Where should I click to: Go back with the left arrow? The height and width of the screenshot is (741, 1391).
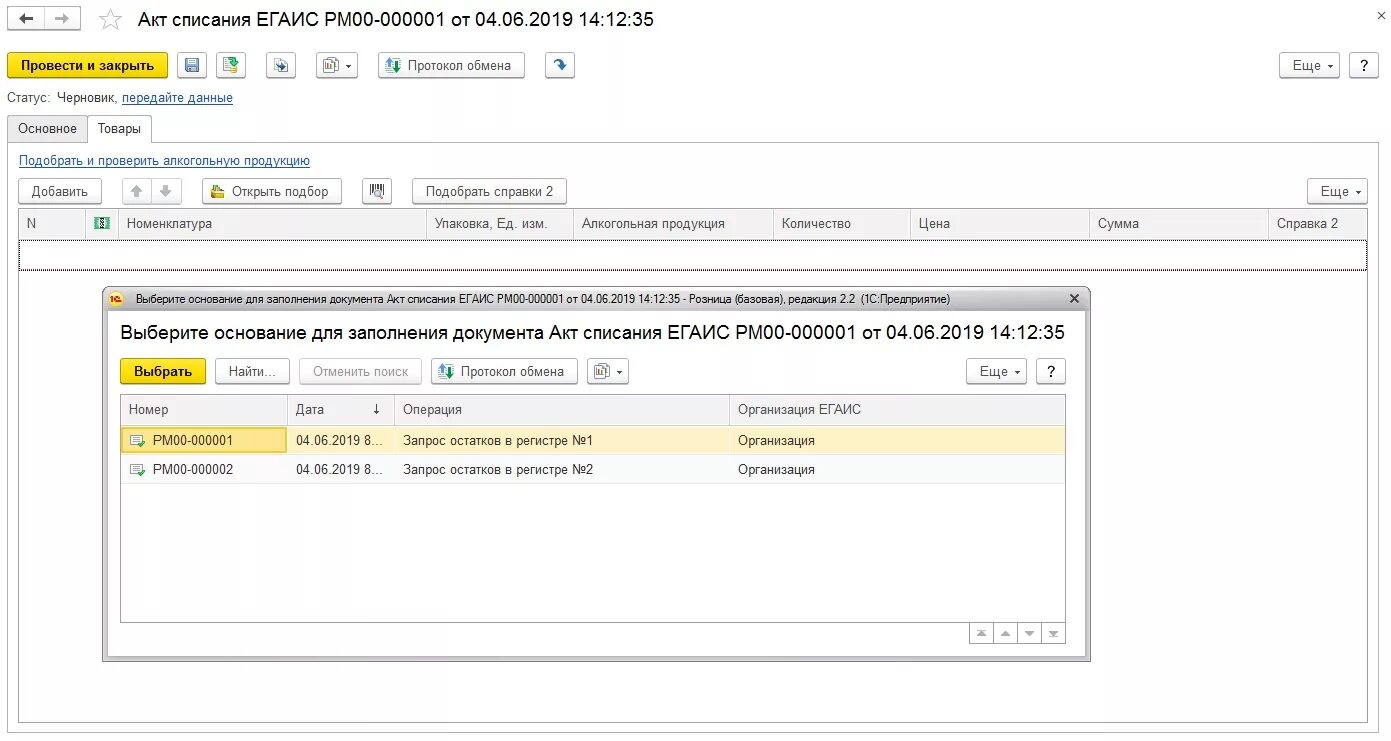(27, 19)
